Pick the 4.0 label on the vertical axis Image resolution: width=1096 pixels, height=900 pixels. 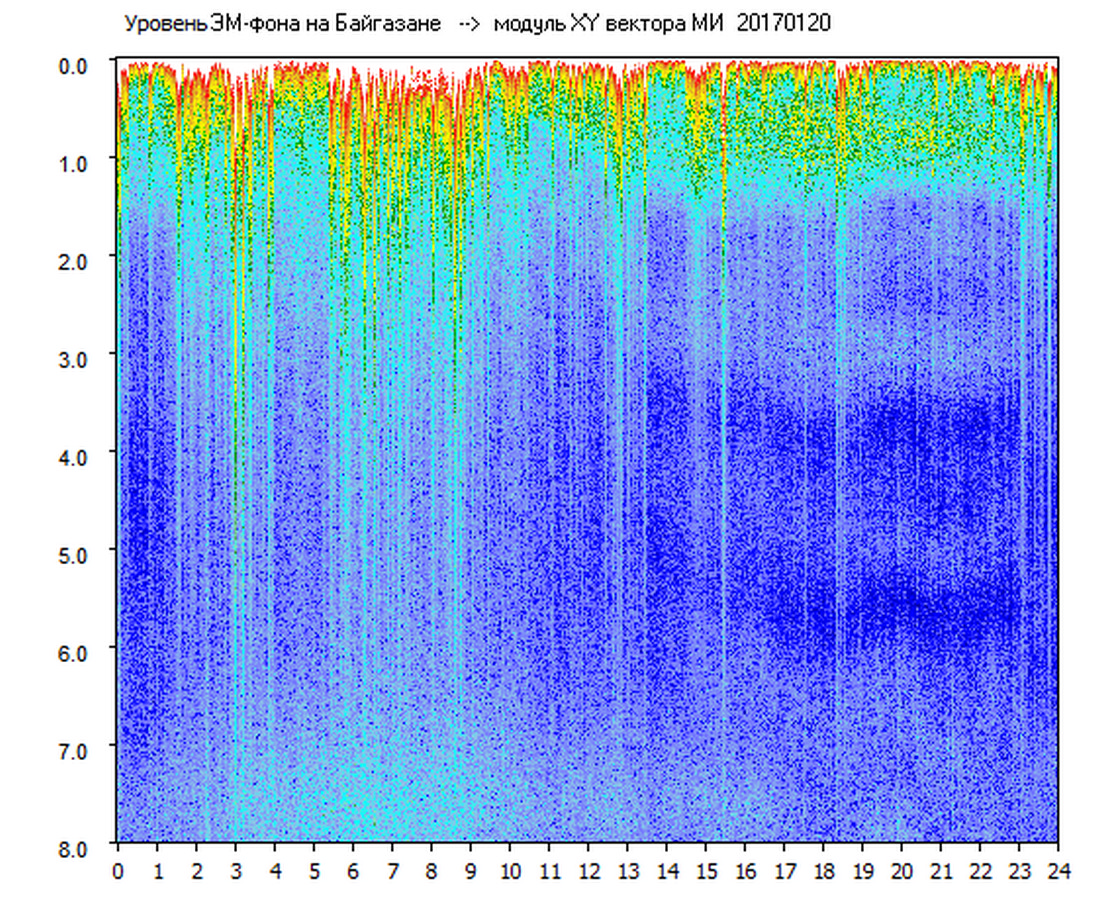[x=76, y=455]
